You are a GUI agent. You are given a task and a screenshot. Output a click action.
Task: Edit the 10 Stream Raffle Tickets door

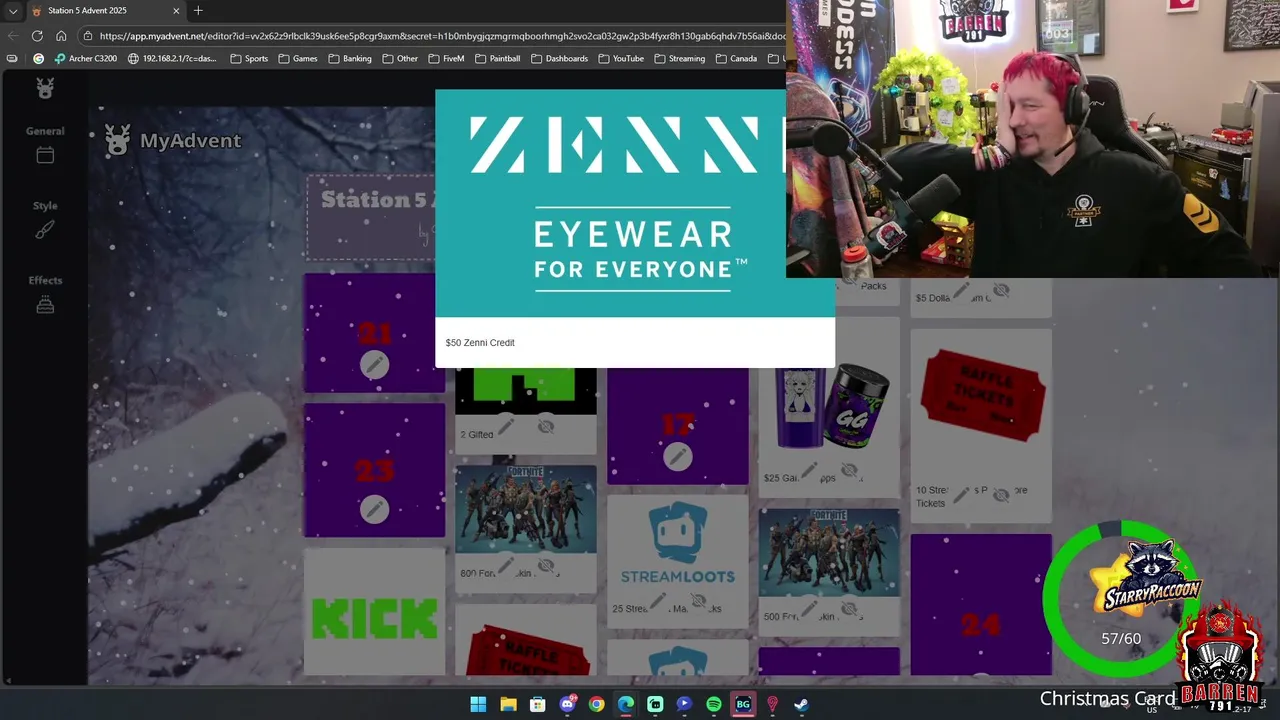[x=961, y=494]
